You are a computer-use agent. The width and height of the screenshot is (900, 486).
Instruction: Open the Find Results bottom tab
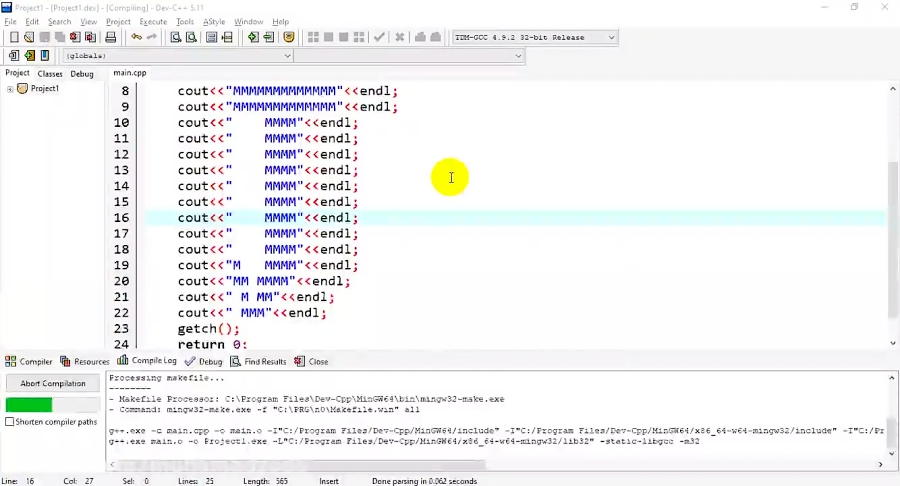258,361
